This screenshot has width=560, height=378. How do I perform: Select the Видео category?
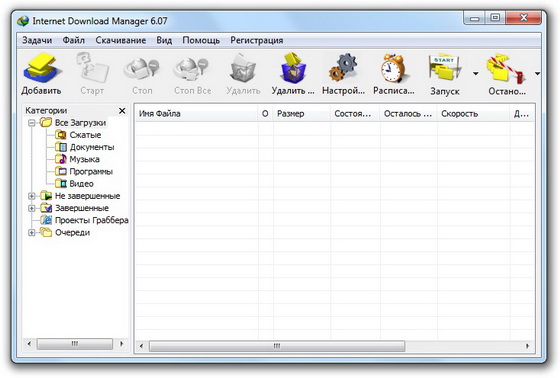[81, 184]
